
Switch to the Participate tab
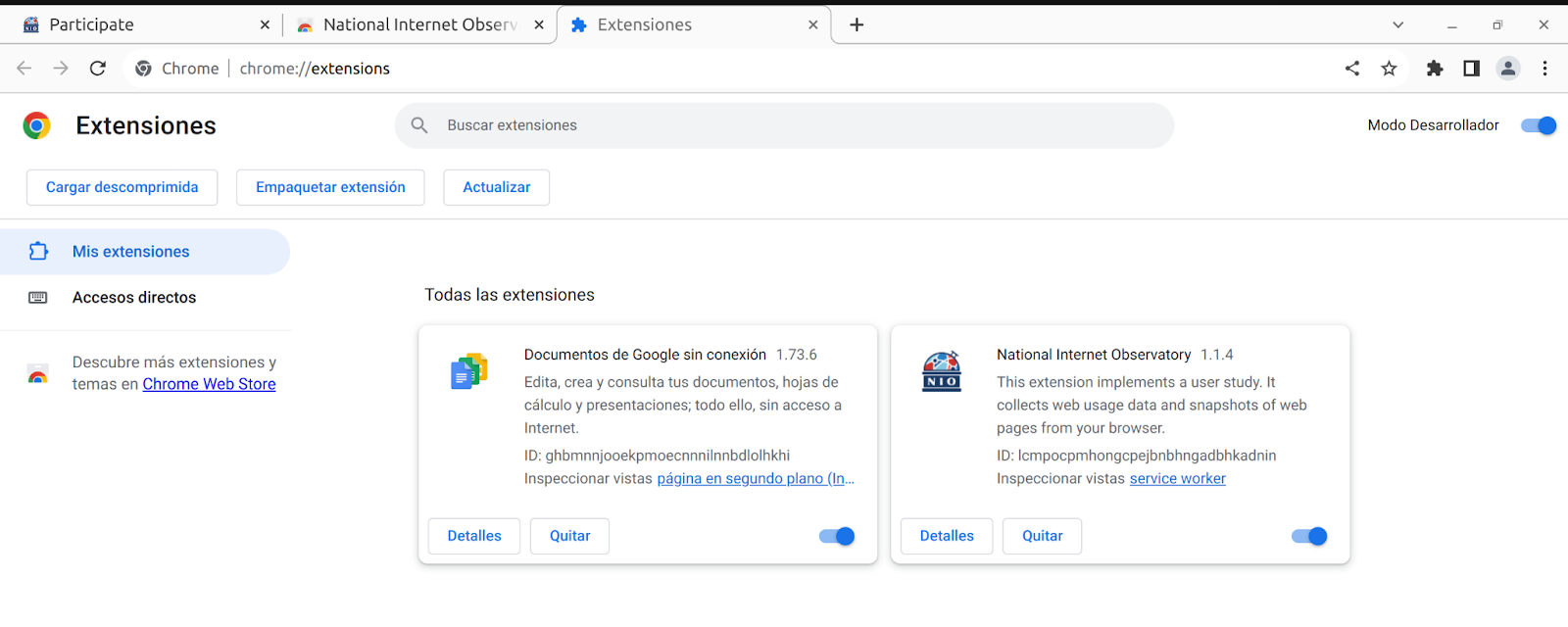pos(137,25)
